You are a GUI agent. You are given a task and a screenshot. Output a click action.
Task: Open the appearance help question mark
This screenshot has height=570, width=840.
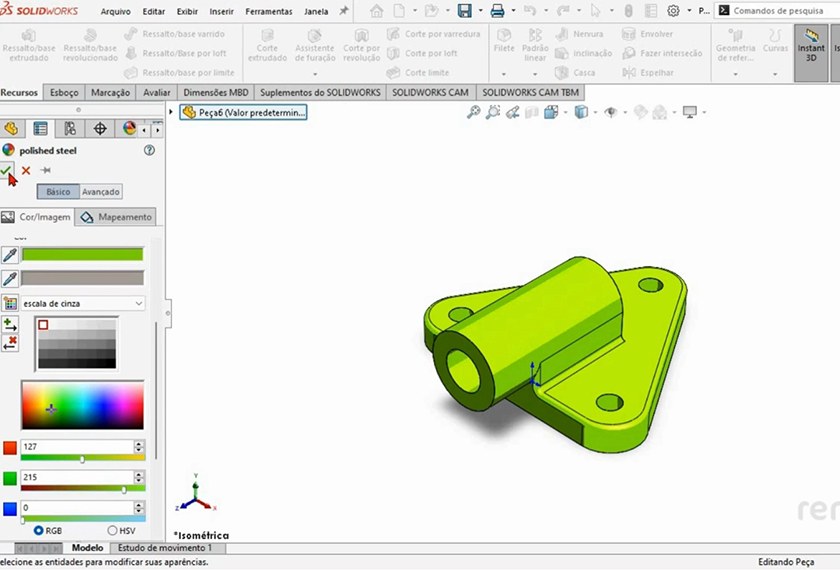click(149, 150)
